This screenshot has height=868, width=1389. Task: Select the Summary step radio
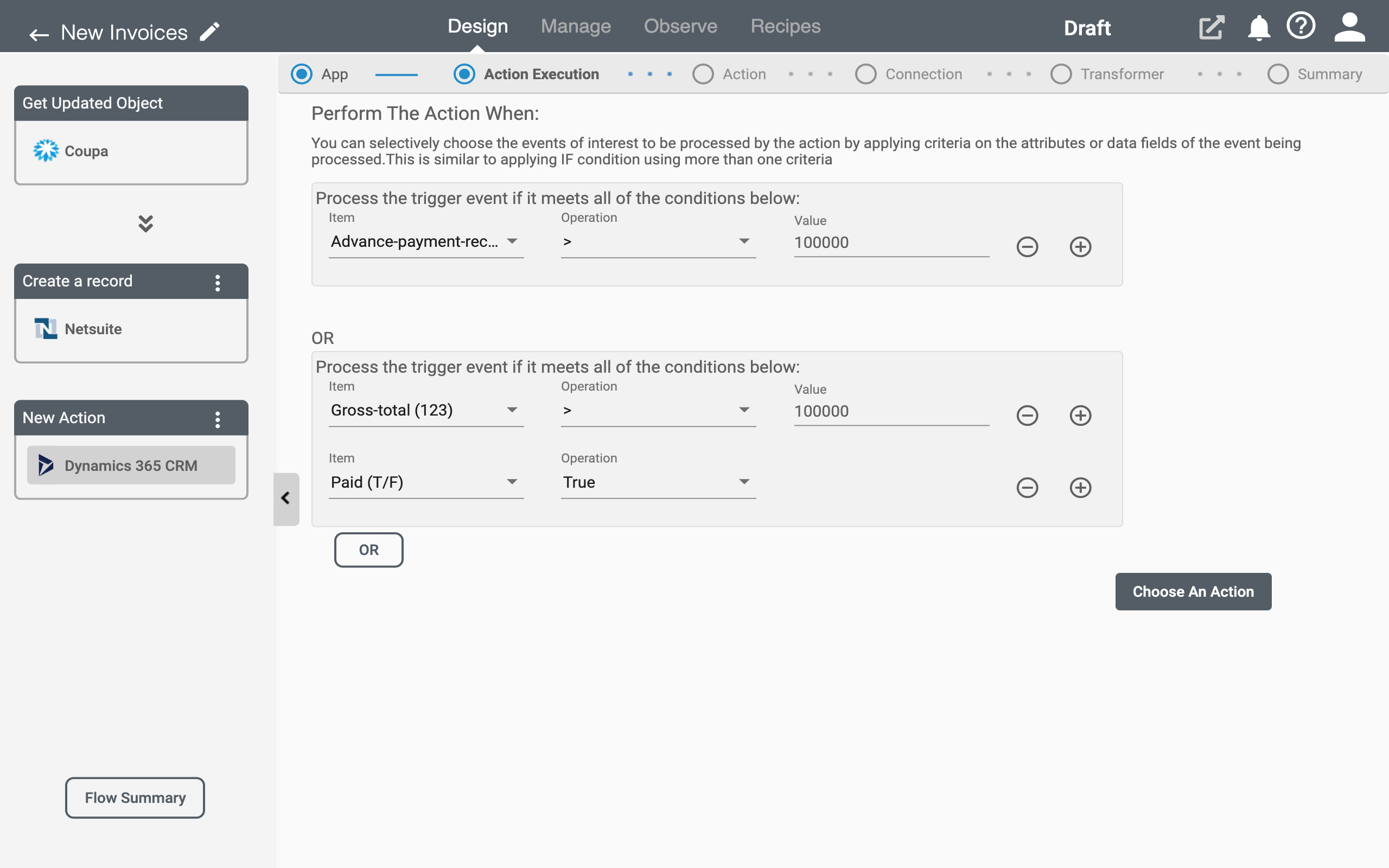coord(1278,74)
